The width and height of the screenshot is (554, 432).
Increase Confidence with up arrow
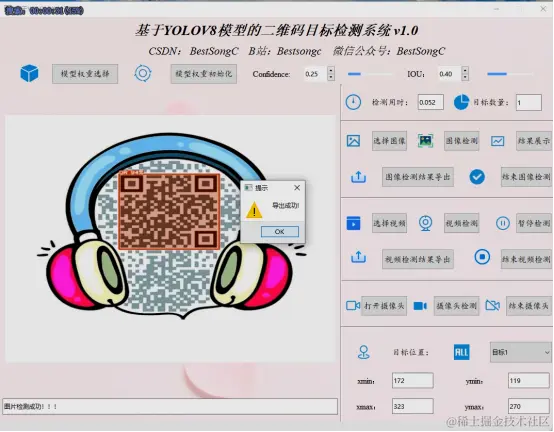[x=331, y=70]
